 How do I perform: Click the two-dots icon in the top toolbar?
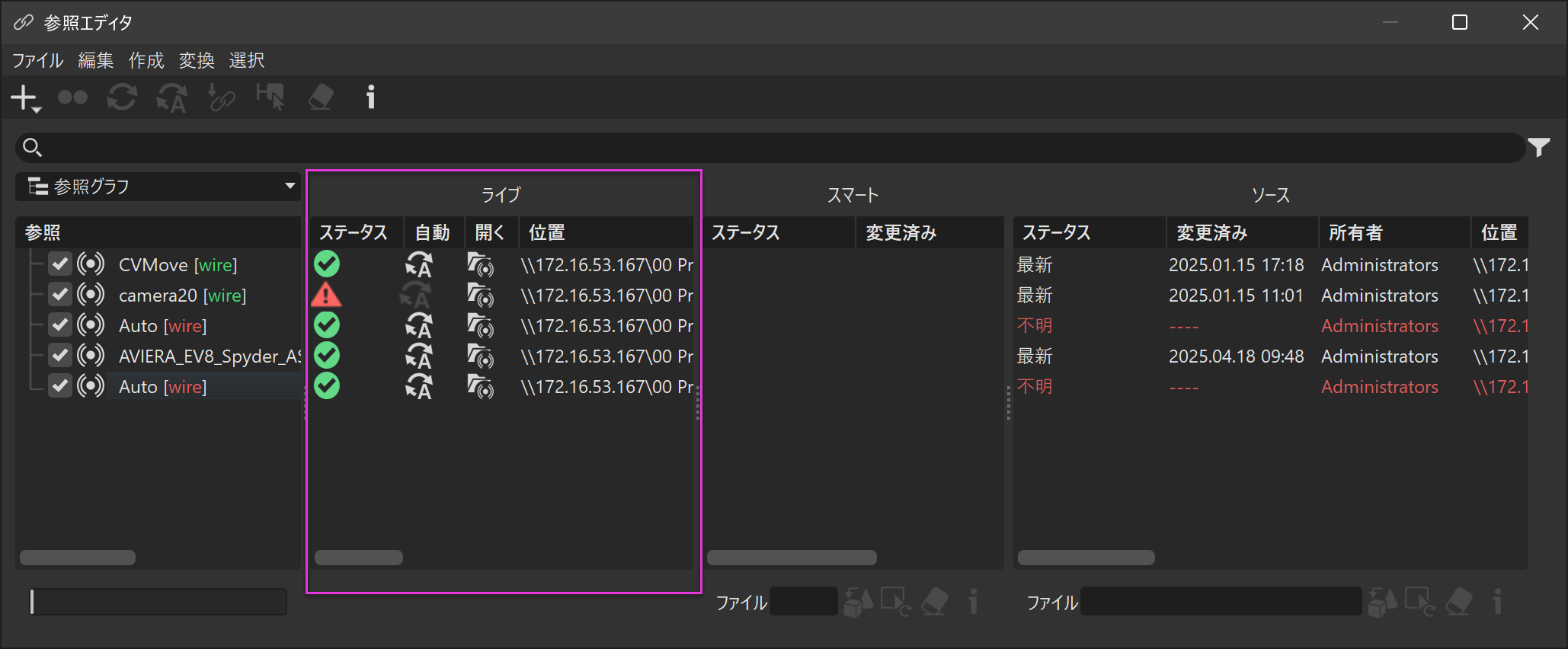point(73,98)
